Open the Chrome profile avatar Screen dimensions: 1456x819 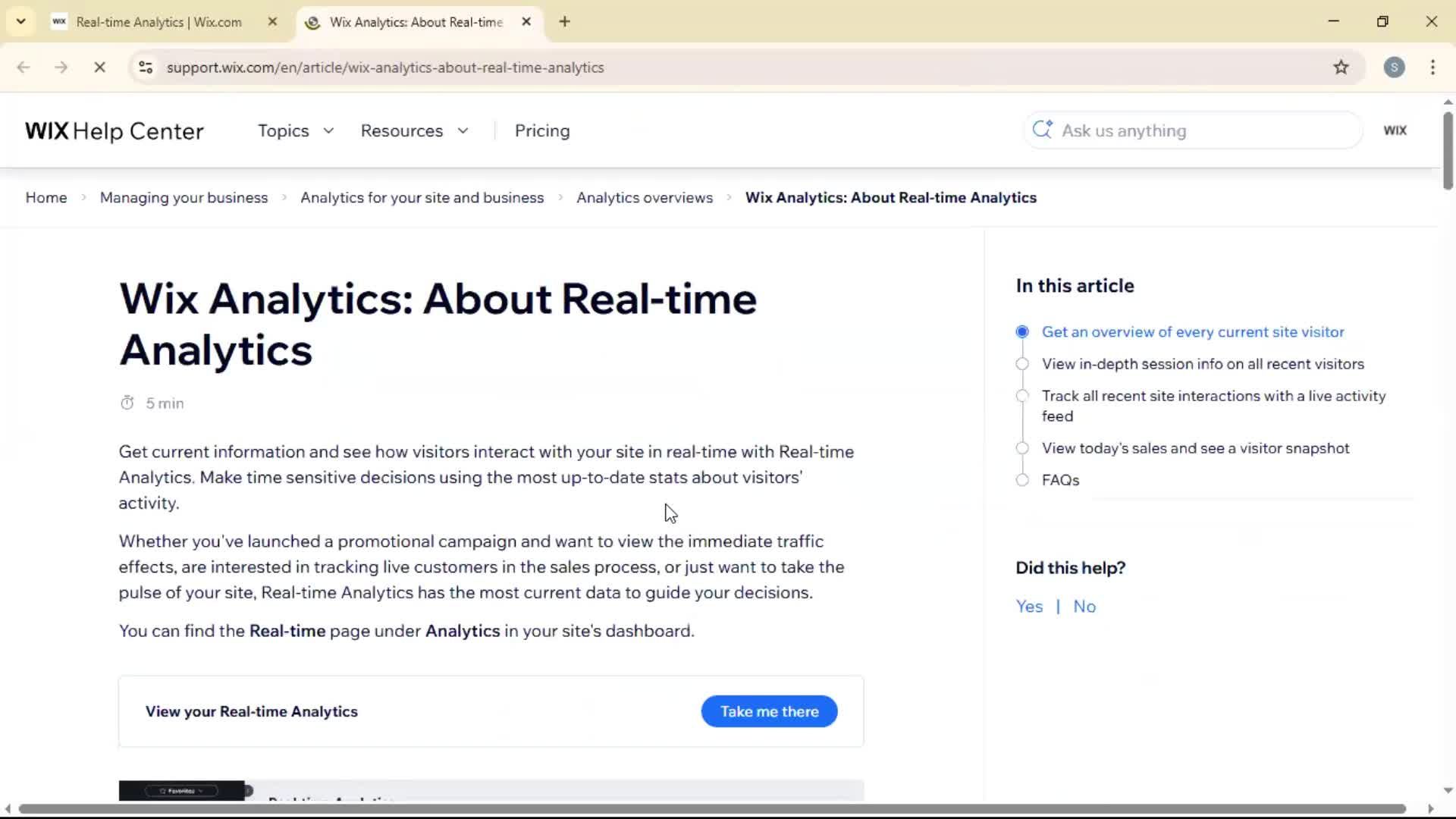(1394, 67)
